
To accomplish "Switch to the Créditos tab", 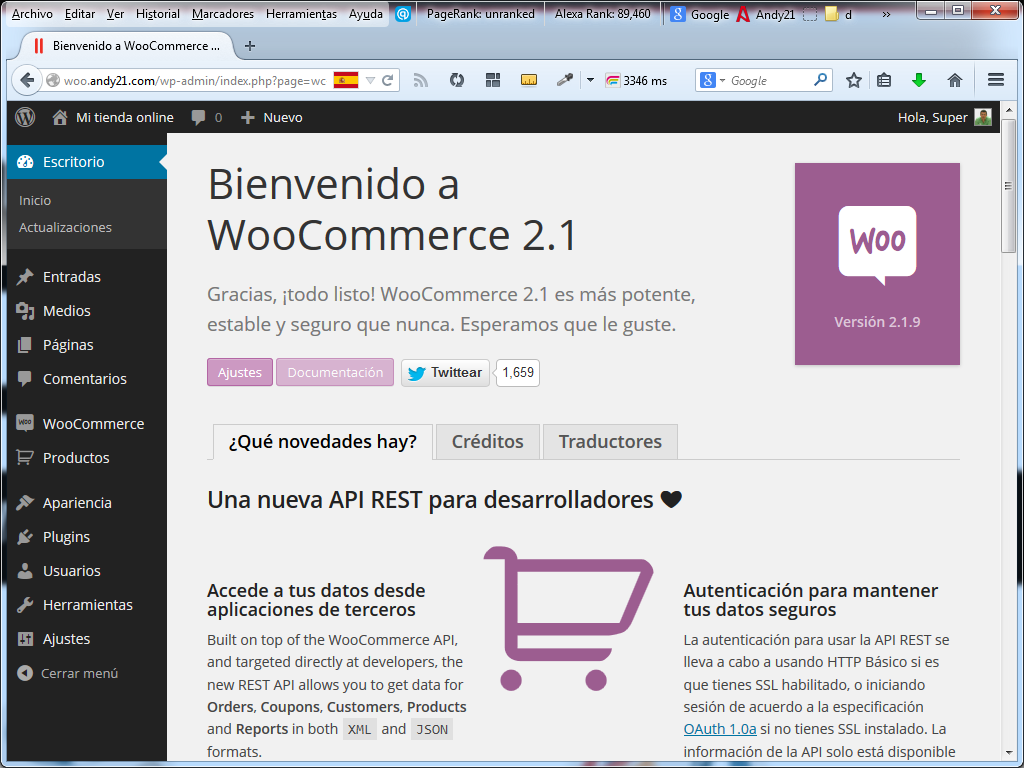I will click(488, 441).
